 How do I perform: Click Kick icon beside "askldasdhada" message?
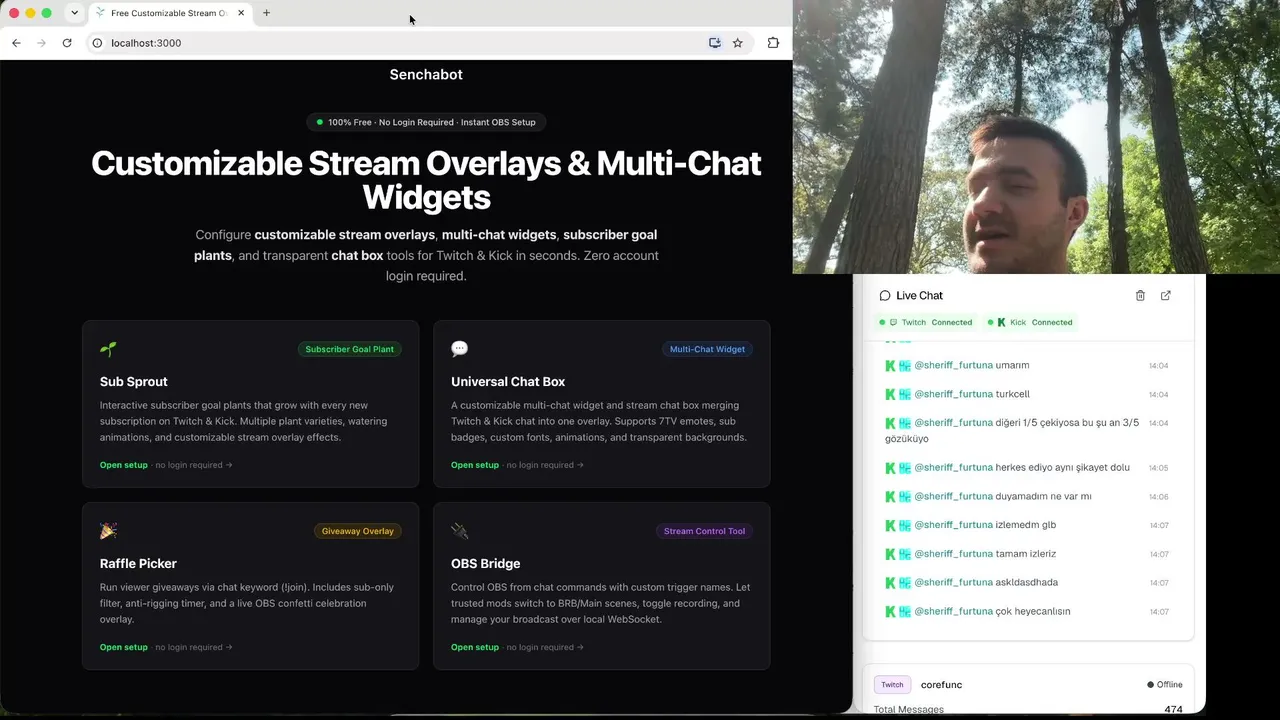click(x=890, y=582)
